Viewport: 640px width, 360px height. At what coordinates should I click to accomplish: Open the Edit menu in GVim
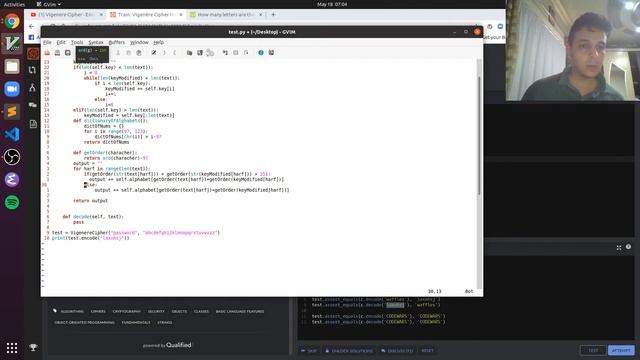tap(61, 42)
